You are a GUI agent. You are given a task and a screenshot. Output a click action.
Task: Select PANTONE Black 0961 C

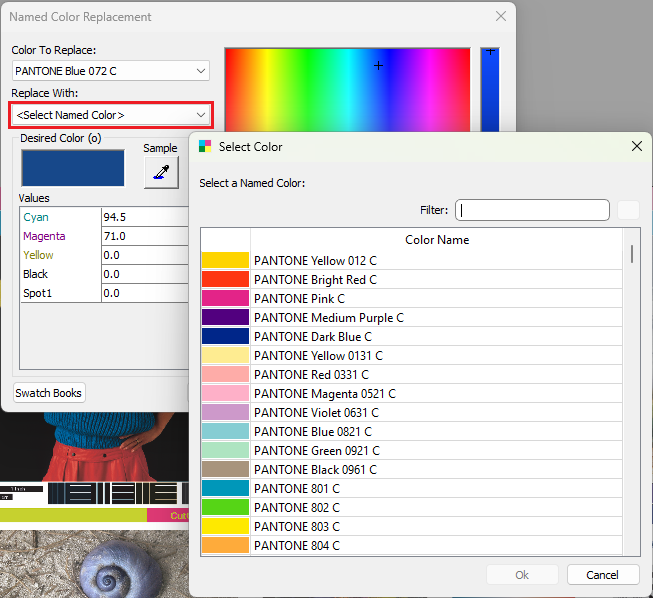tap(411, 470)
